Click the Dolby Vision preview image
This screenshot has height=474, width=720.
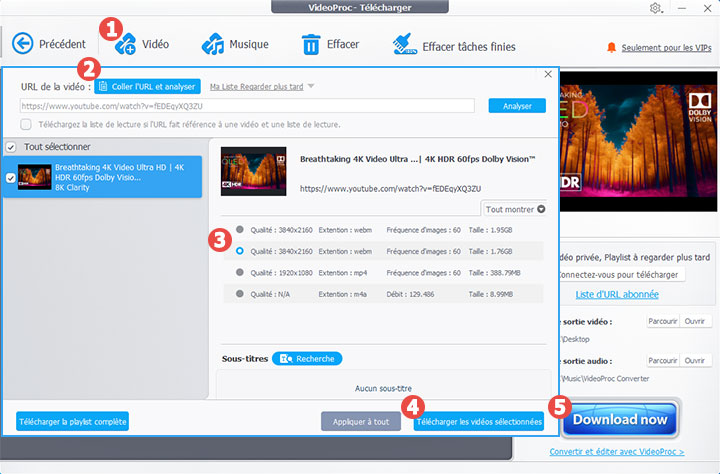(638, 141)
